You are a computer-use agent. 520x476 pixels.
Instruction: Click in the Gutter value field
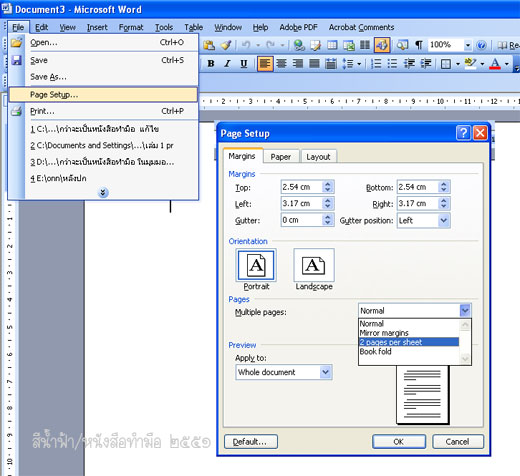(x=302, y=220)
